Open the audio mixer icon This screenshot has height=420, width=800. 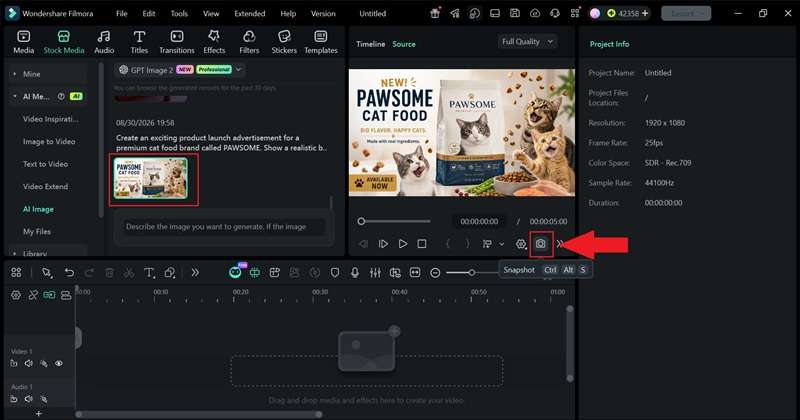tap(376, 273)
